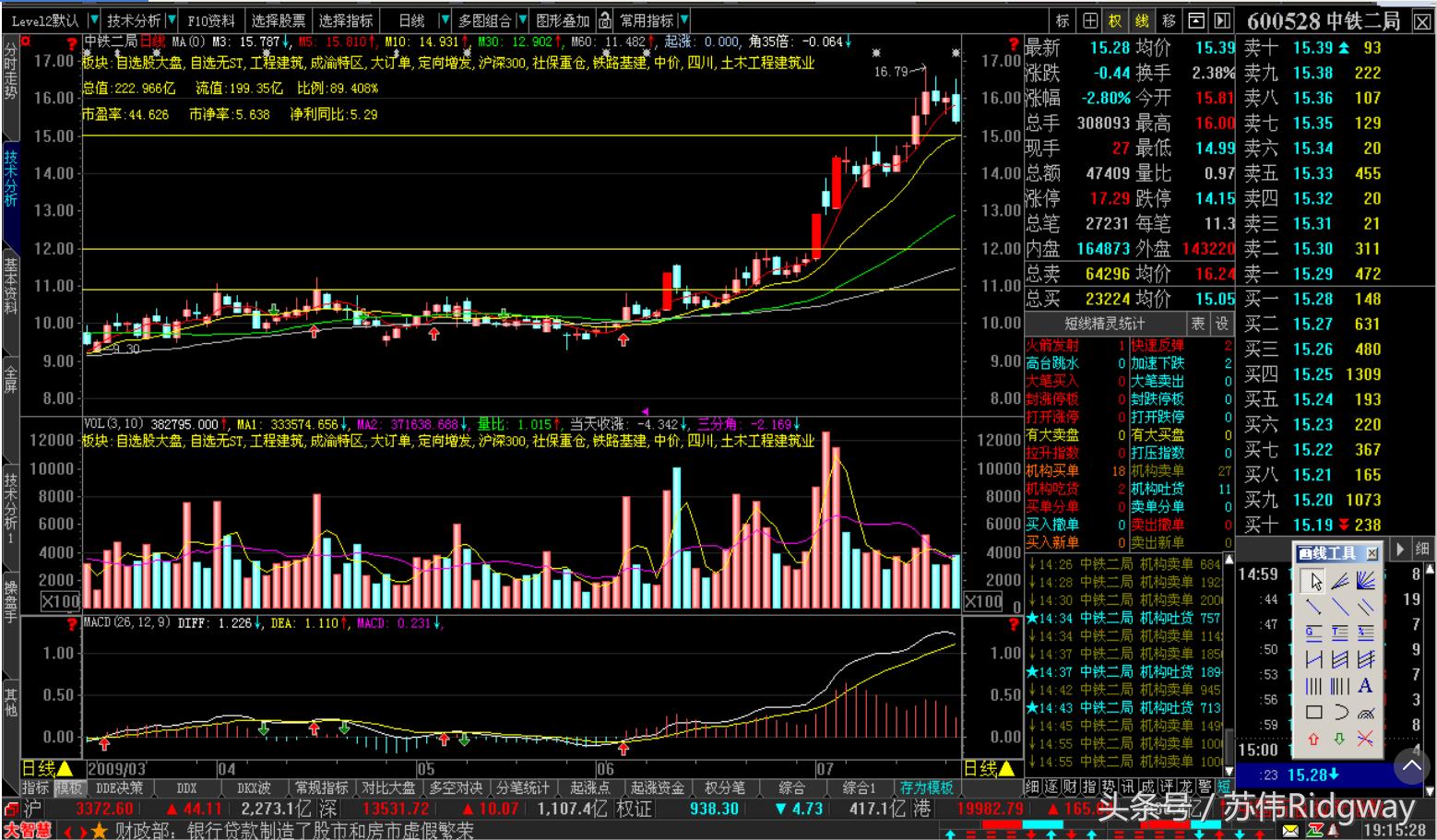Select the rectangle drawing tool
The height and width of the screenshot is (840, 1437).
pos(1314,713)
